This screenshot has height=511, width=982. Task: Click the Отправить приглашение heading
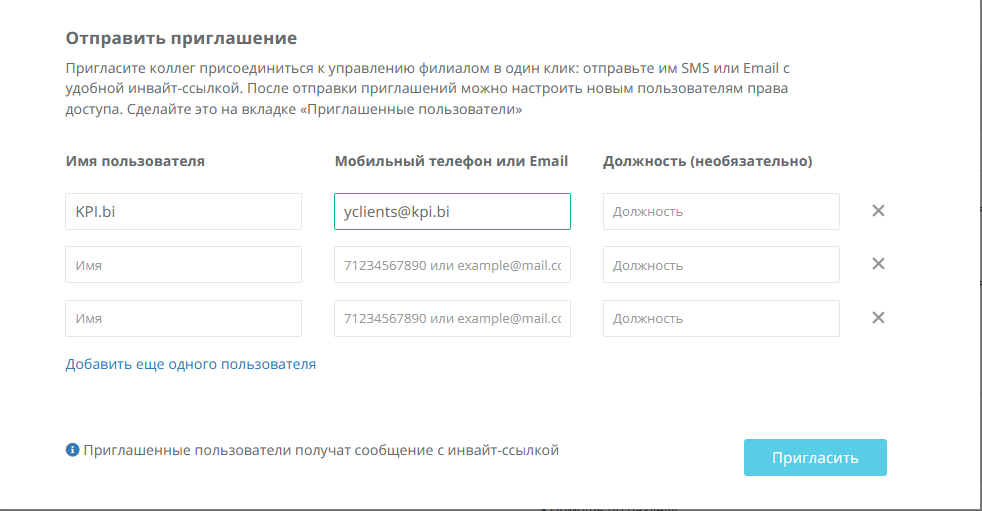click(181, 39)
